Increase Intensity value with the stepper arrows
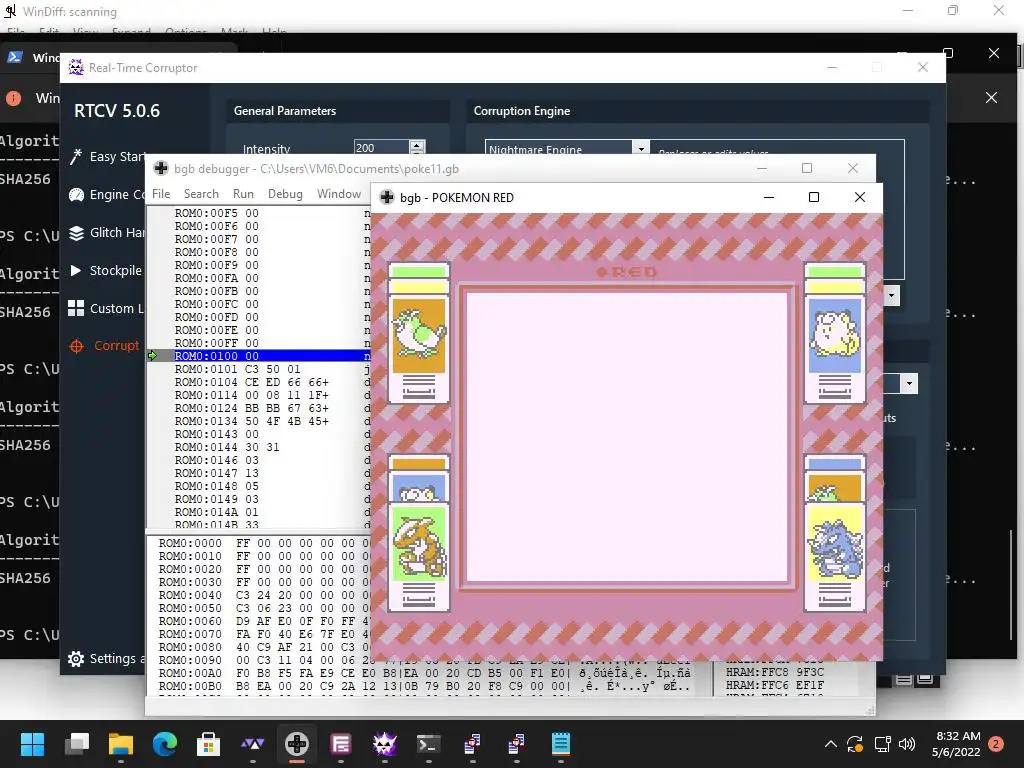Screen dimensions: 1024x768 tap(417, 144)
